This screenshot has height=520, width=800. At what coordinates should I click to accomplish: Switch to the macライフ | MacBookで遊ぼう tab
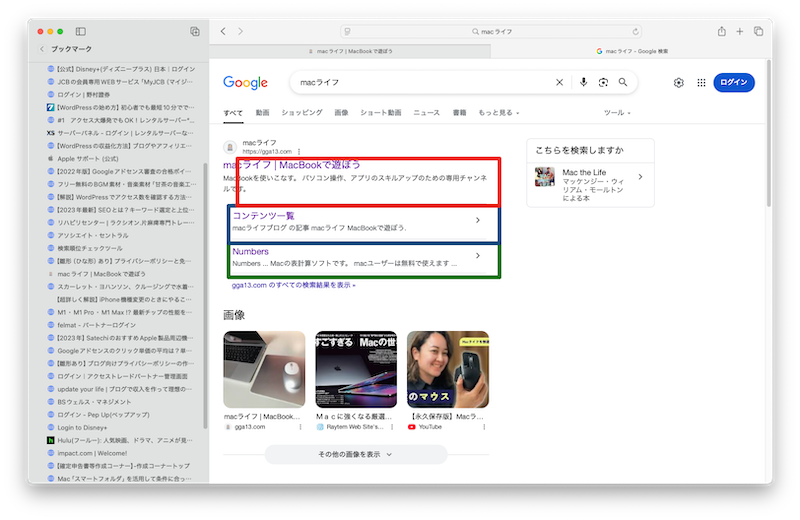pyautogui.click(x=350, y=51)
